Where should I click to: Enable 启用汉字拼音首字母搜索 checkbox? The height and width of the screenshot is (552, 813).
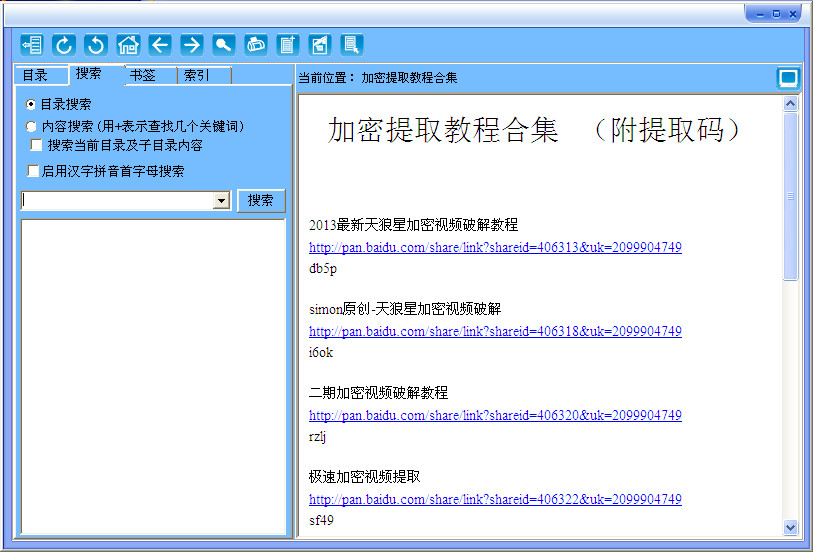(33, 171)
